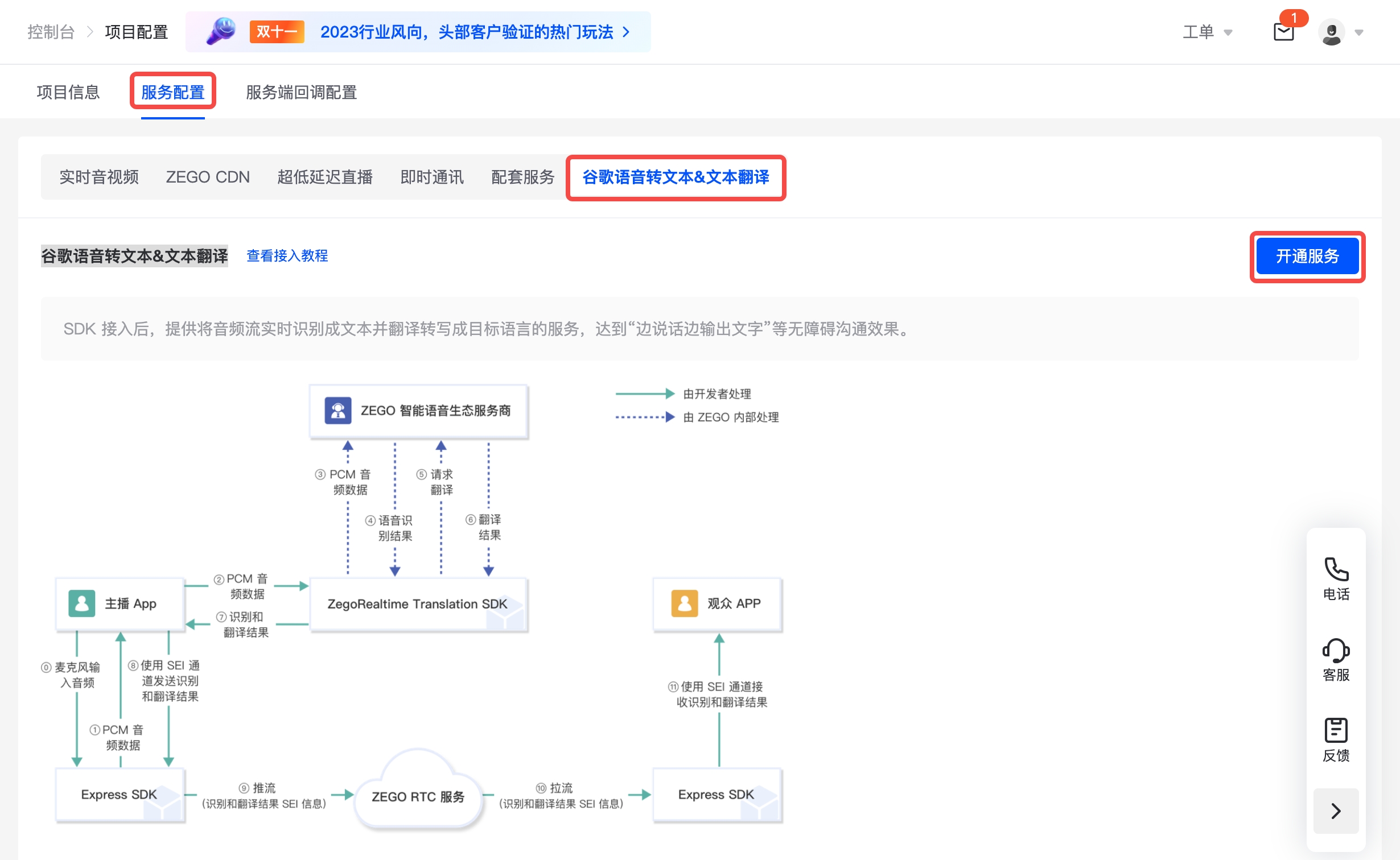Viewport: 1400px width, 860px height.
Task: Click the ④ 语音识别结果 step label
Action: pos(389,528)
